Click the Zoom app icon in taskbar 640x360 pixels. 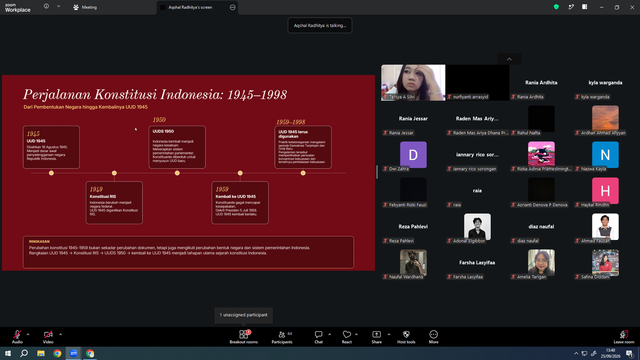74,353
